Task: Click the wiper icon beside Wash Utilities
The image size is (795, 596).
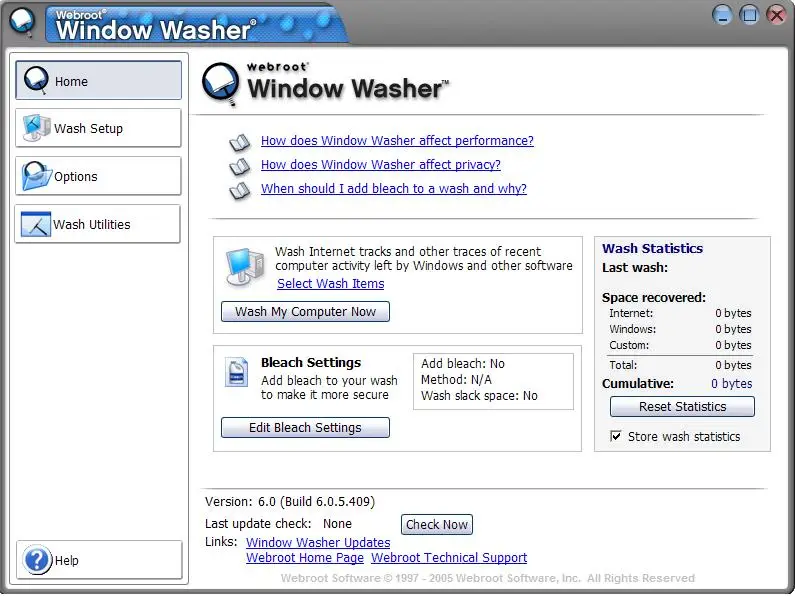Action: pyautogui.click(x=35, y=224)
